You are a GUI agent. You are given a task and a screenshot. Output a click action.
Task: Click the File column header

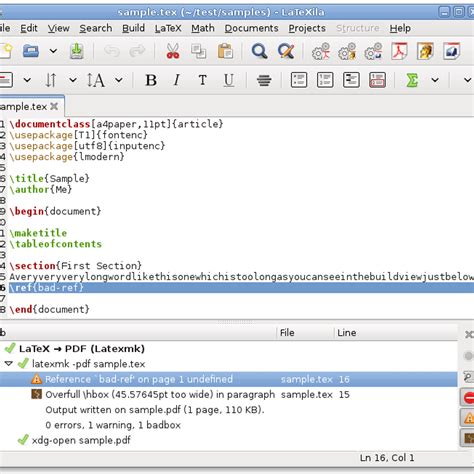pos(305,333)
